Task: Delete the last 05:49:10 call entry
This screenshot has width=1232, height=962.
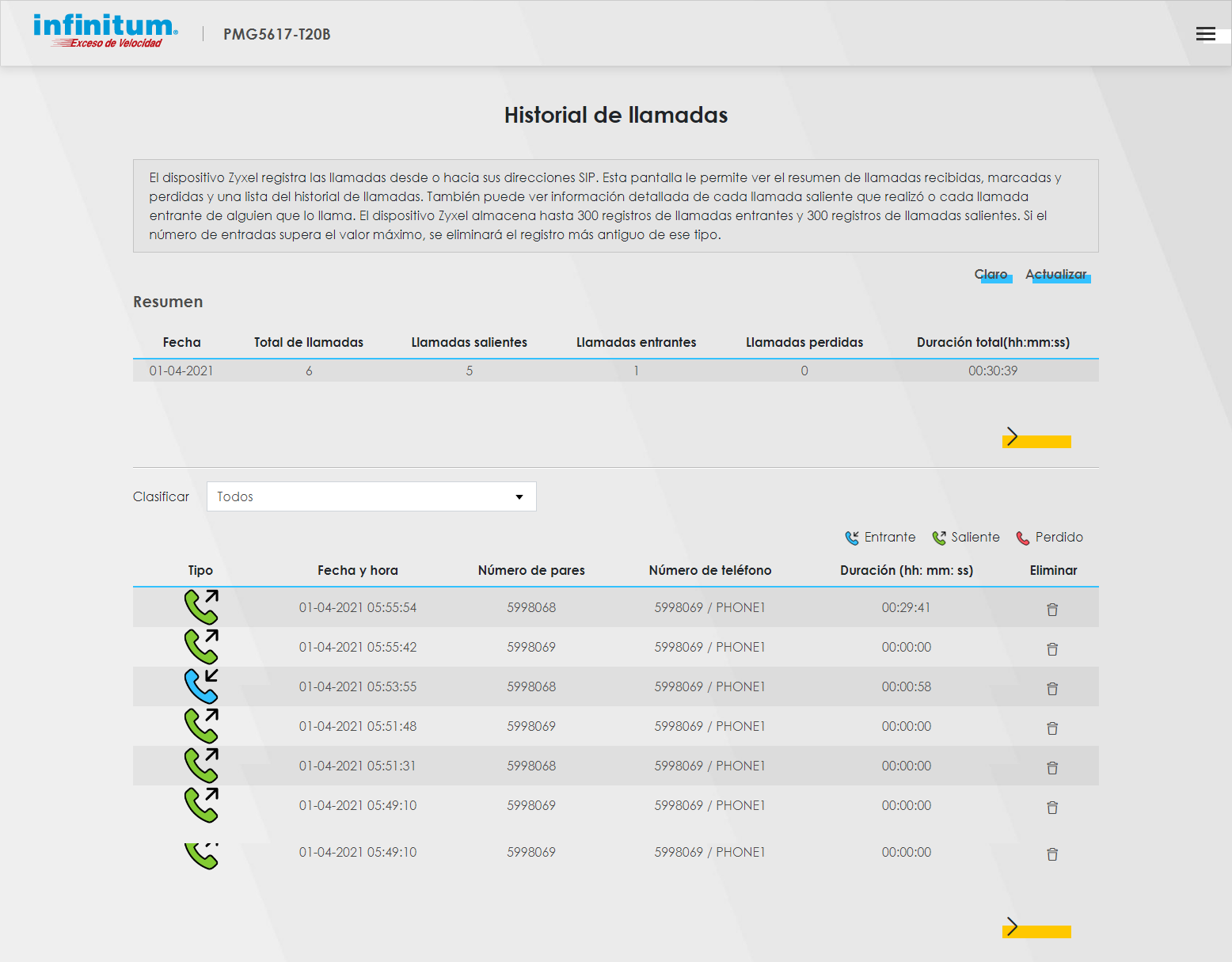Action: click(1052, 854)
